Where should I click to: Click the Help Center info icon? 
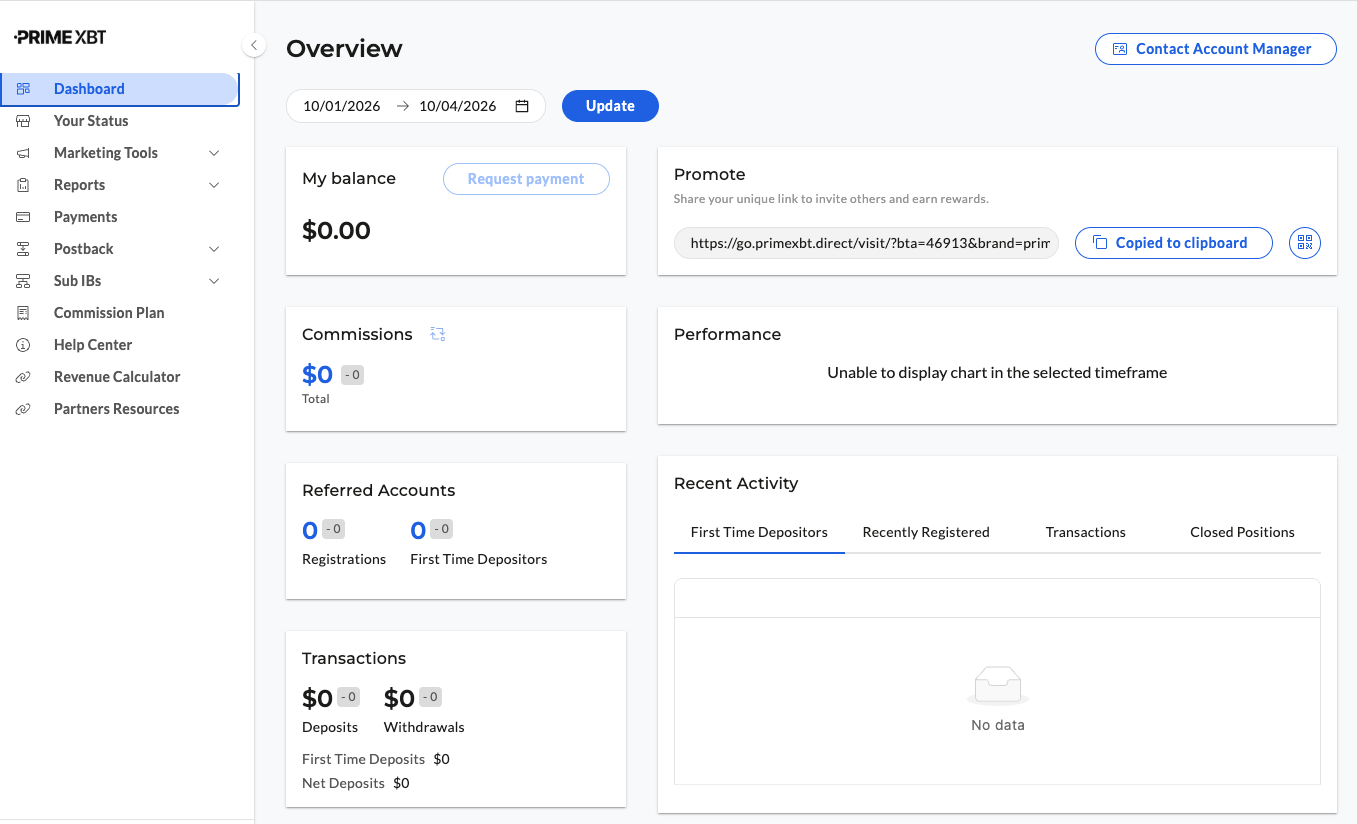click(x=23, y=345)
